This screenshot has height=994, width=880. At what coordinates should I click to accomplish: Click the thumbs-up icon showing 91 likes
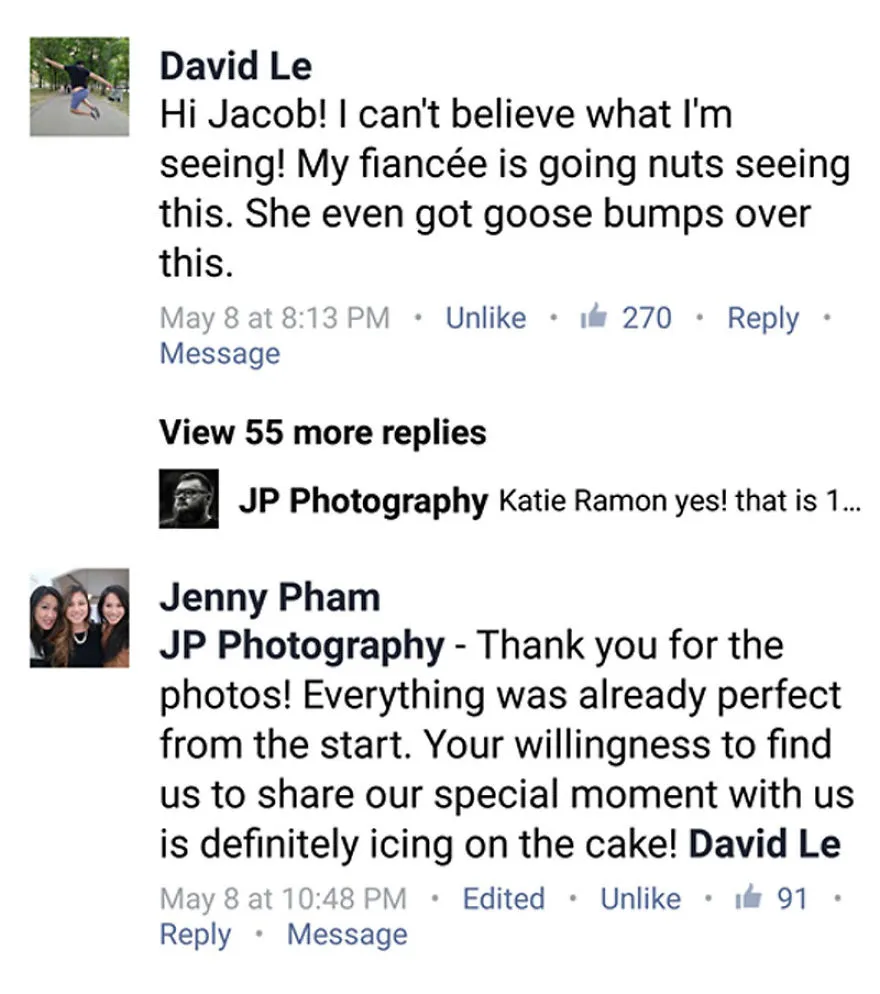click(x=748, y=897)
